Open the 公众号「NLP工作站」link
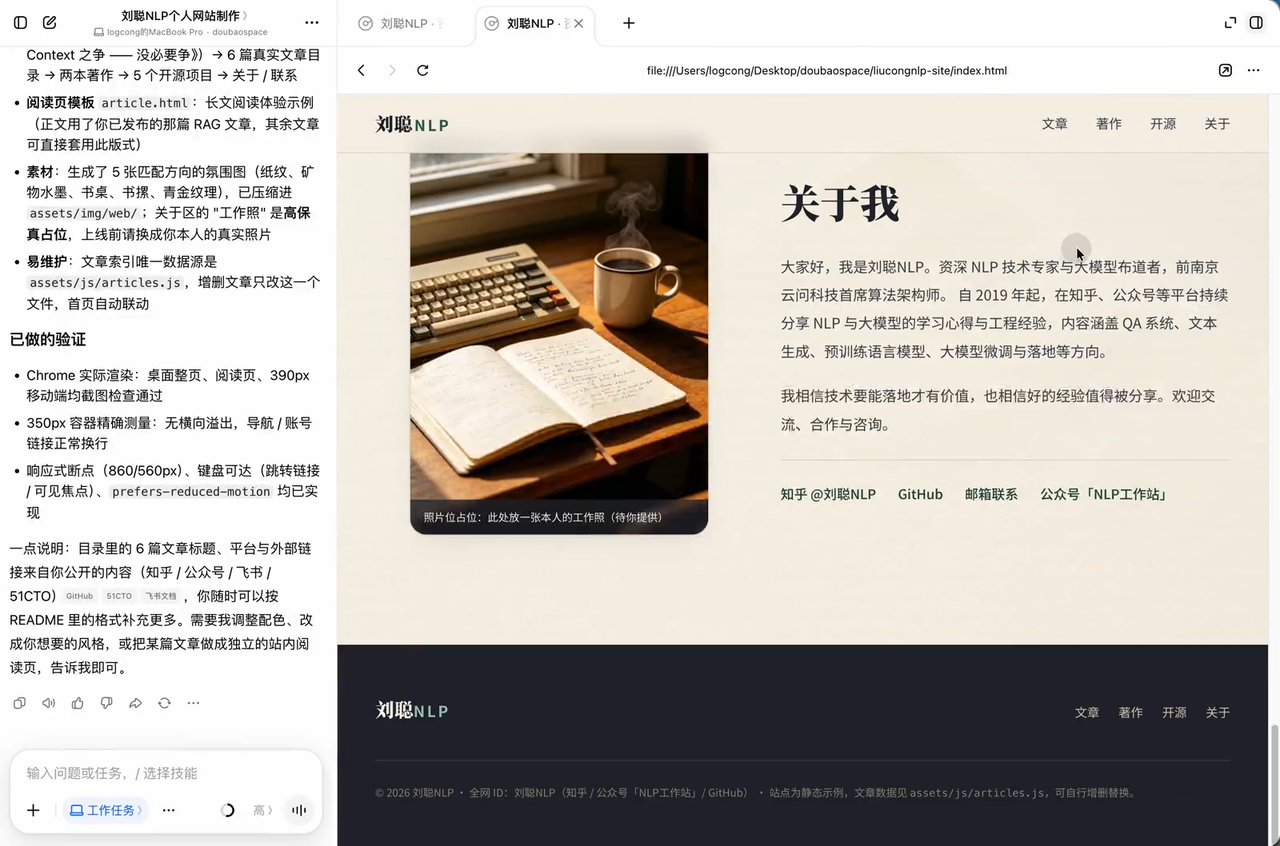1280x846 pixels. (1104, 494)
